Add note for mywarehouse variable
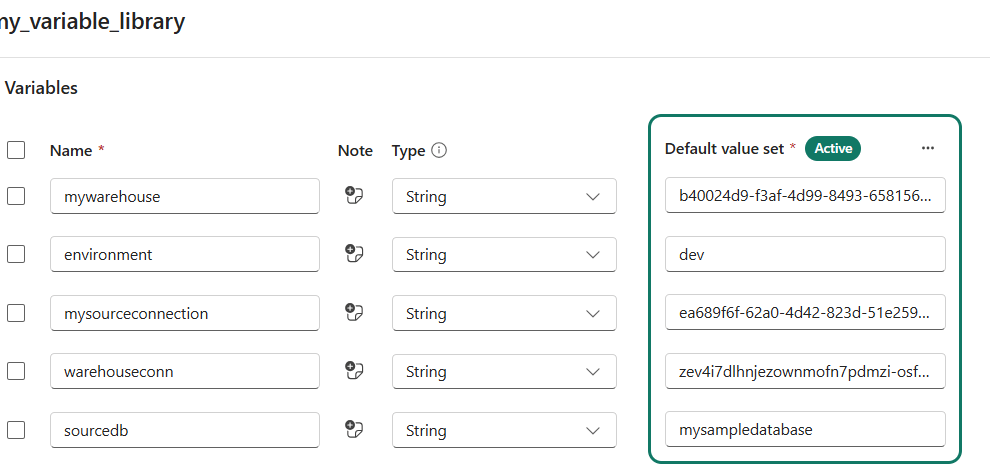990x474 pixels. (353, 196)
